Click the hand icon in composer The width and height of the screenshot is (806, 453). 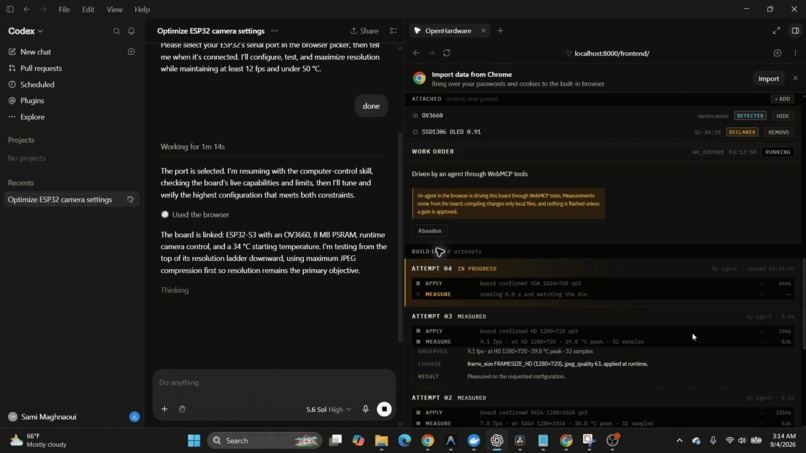[182, 409]
